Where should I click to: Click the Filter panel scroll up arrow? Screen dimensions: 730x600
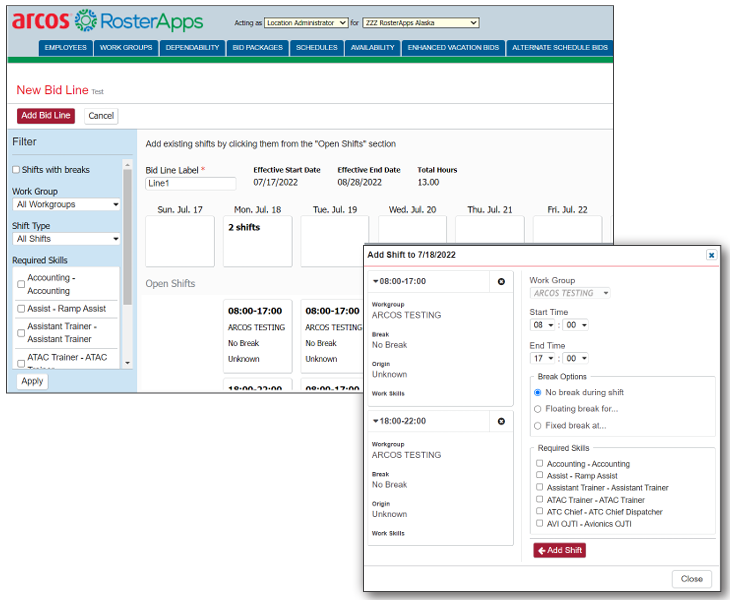[x=128, y=164]
